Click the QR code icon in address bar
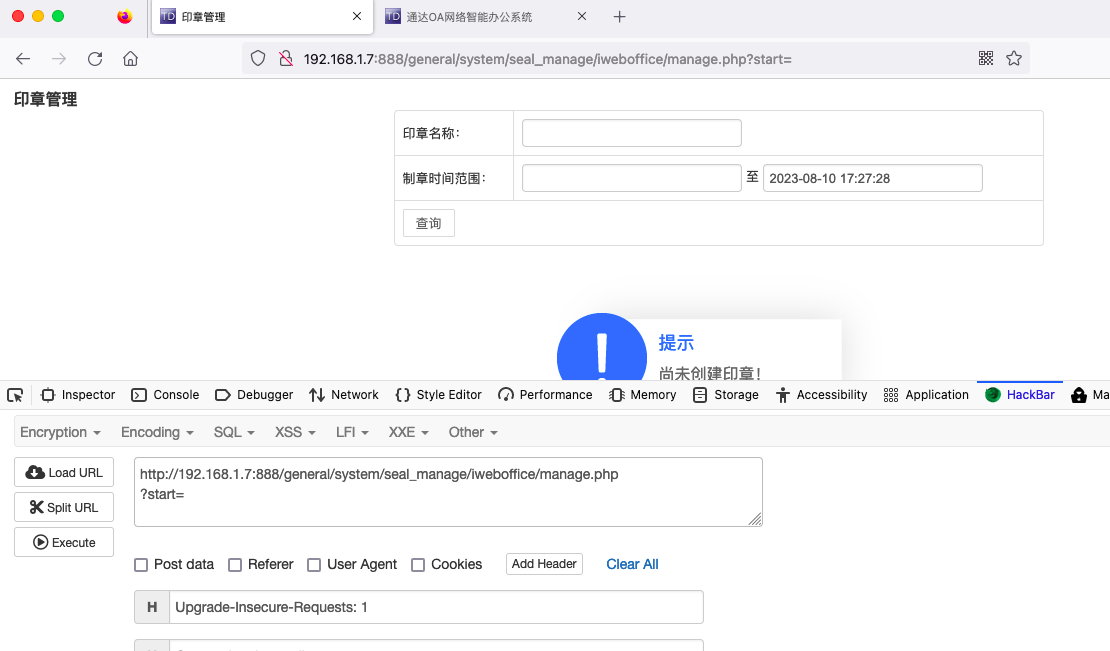The width and height of the screenshot is (1110, 651). tap(986, 59)
